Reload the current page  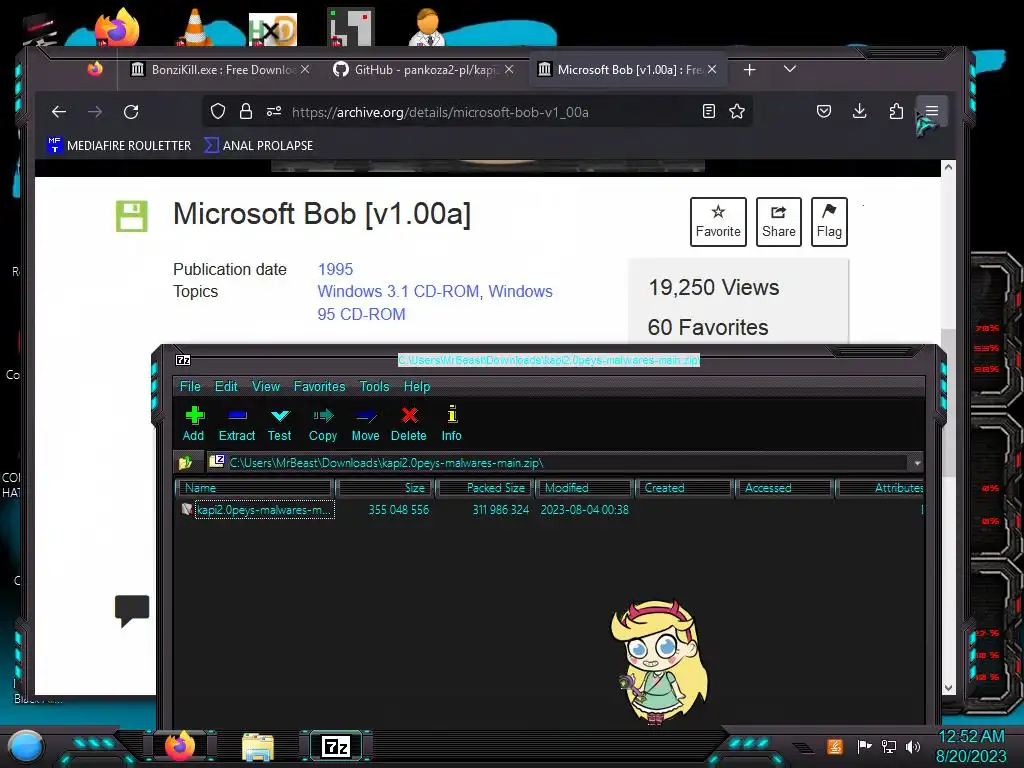[131, 112]
